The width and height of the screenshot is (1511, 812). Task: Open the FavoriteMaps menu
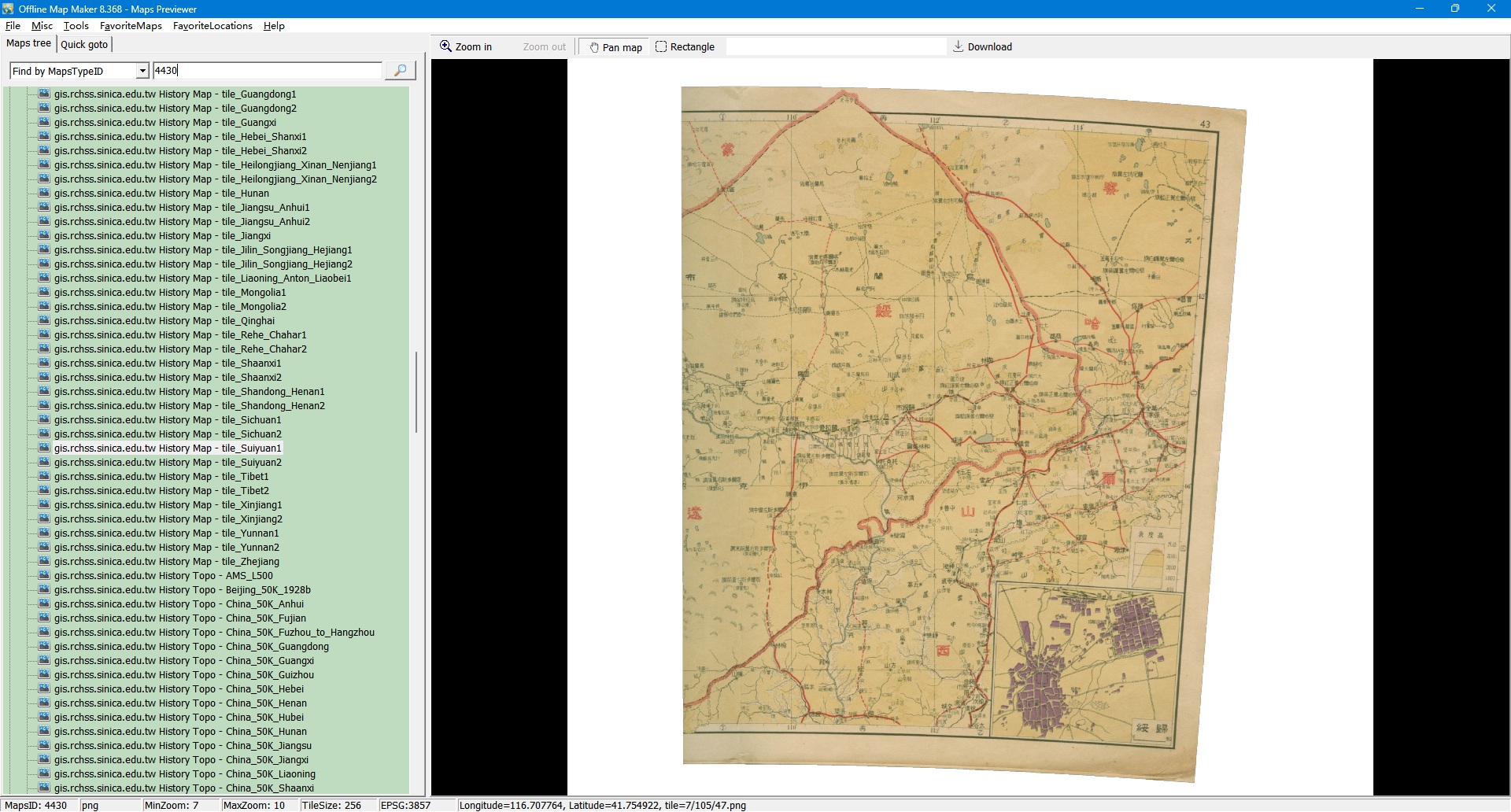pyautogui.click(x=131, y=26)
